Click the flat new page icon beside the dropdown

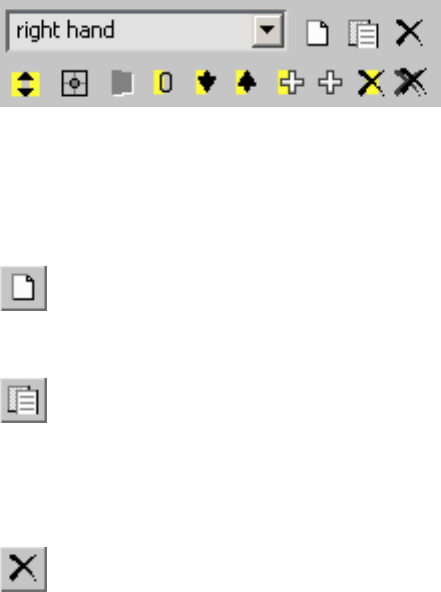click(x=317, y=34)
